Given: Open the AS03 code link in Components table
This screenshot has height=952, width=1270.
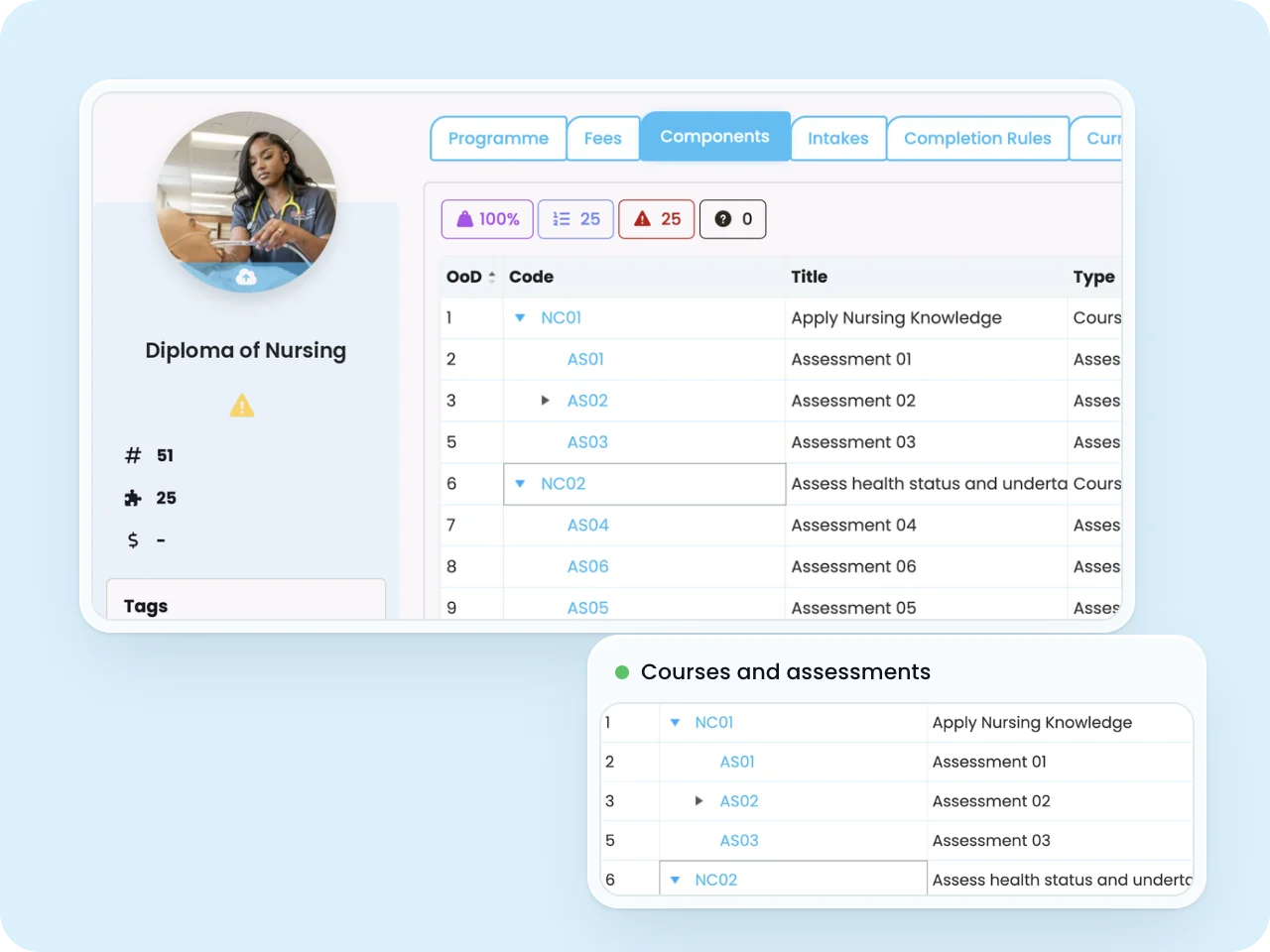Looking at the screenshot, I should pos(587,442).
